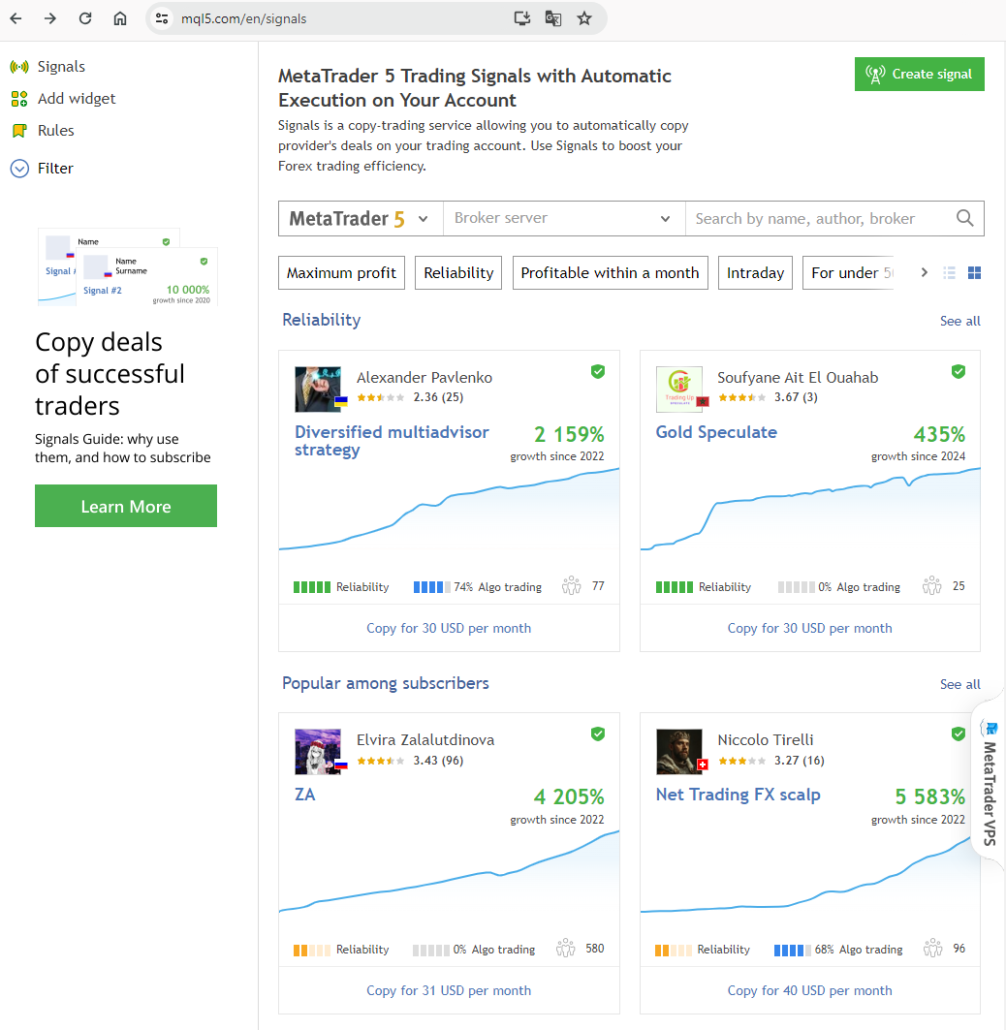Select the Intraday filter tab
Image resolution: width=1006 pixels, height=1030 pixels.
point(755,273)
